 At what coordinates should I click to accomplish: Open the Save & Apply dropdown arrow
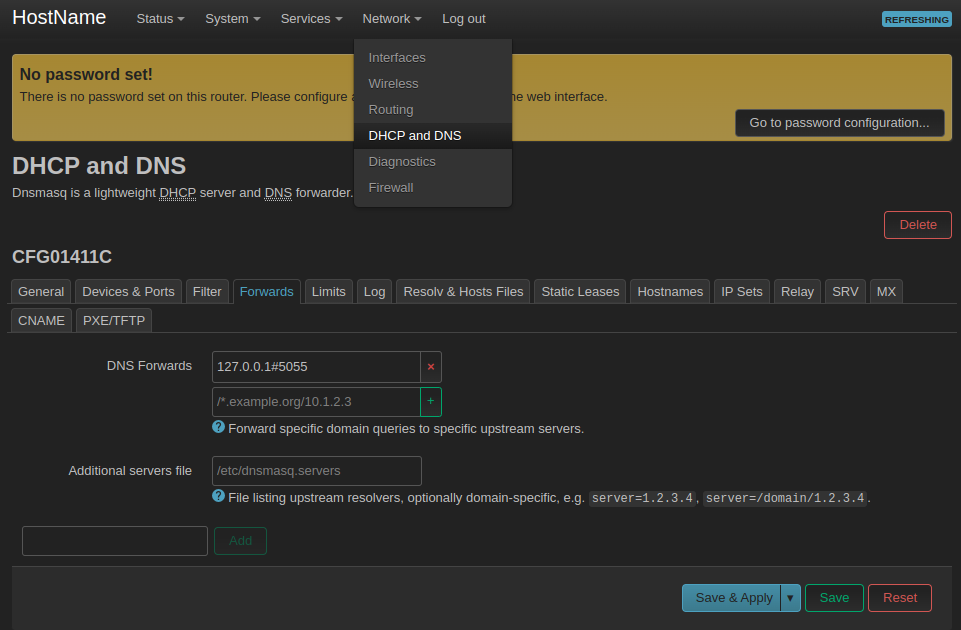[791, 598]
